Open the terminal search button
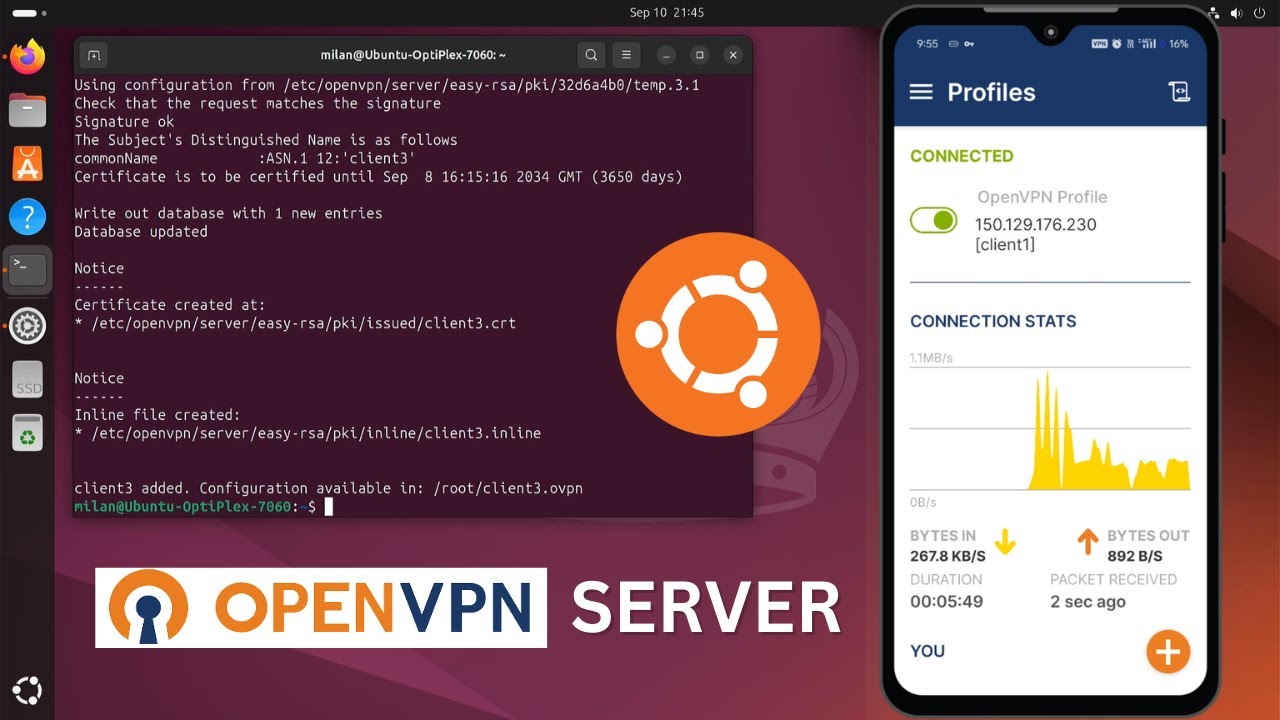The width and height of the screenshot is (1280, 720). pyautogui.click(x=591, y=55)
